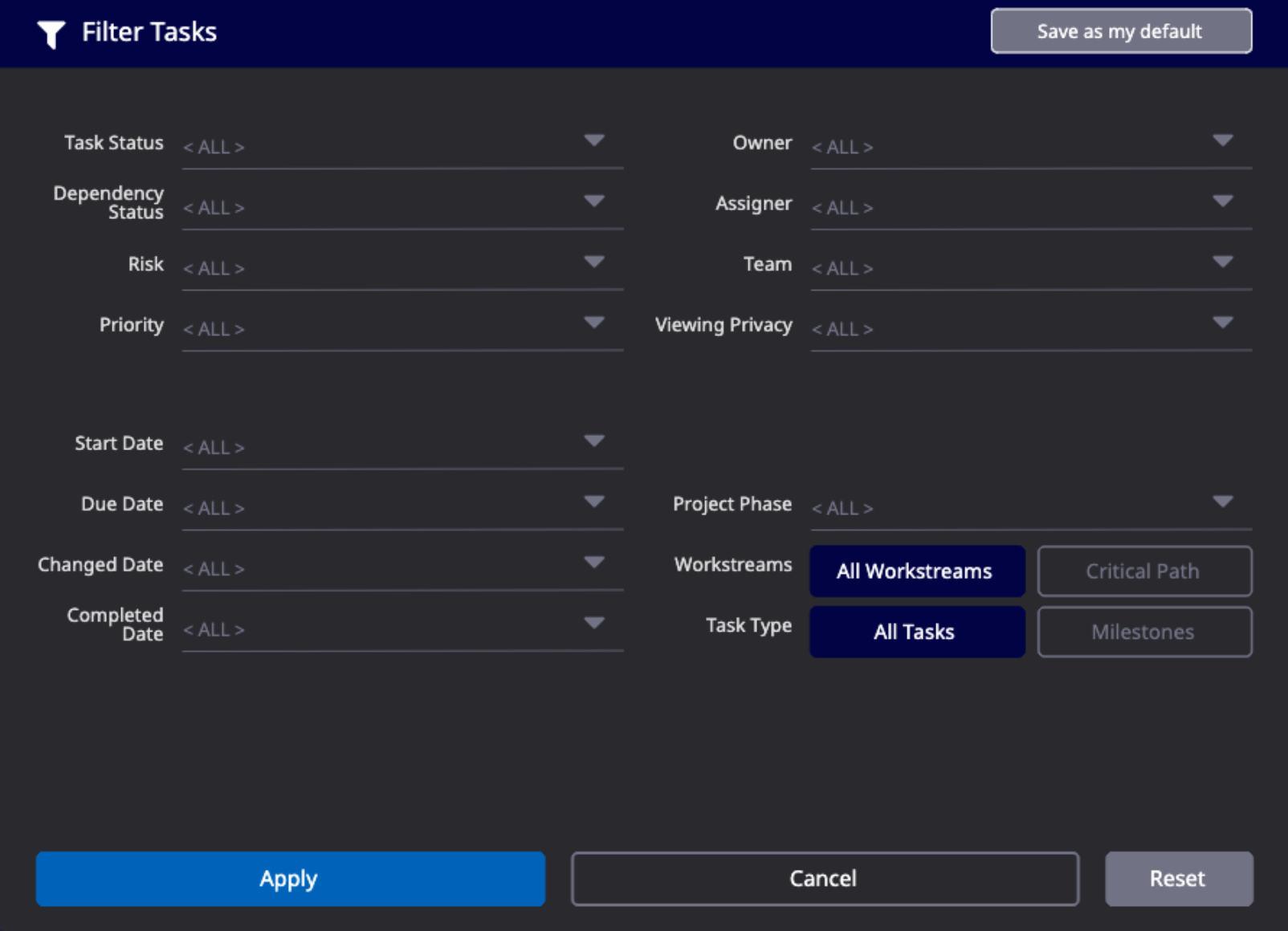Open the Team dropdown arrow
Viewport: 1288px width, 931px height.
pos(1222,262)
